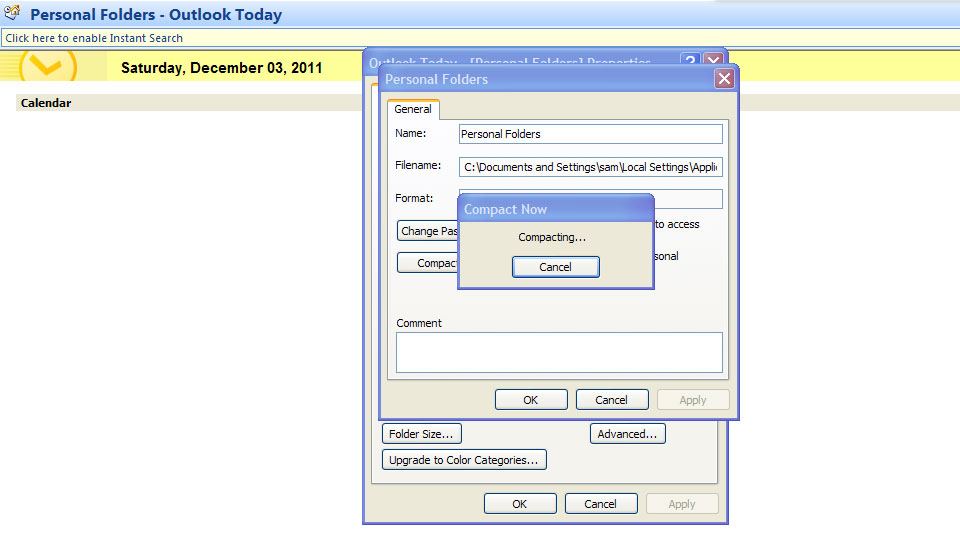
Task: Open Change Password button
Action: [427, 231]
